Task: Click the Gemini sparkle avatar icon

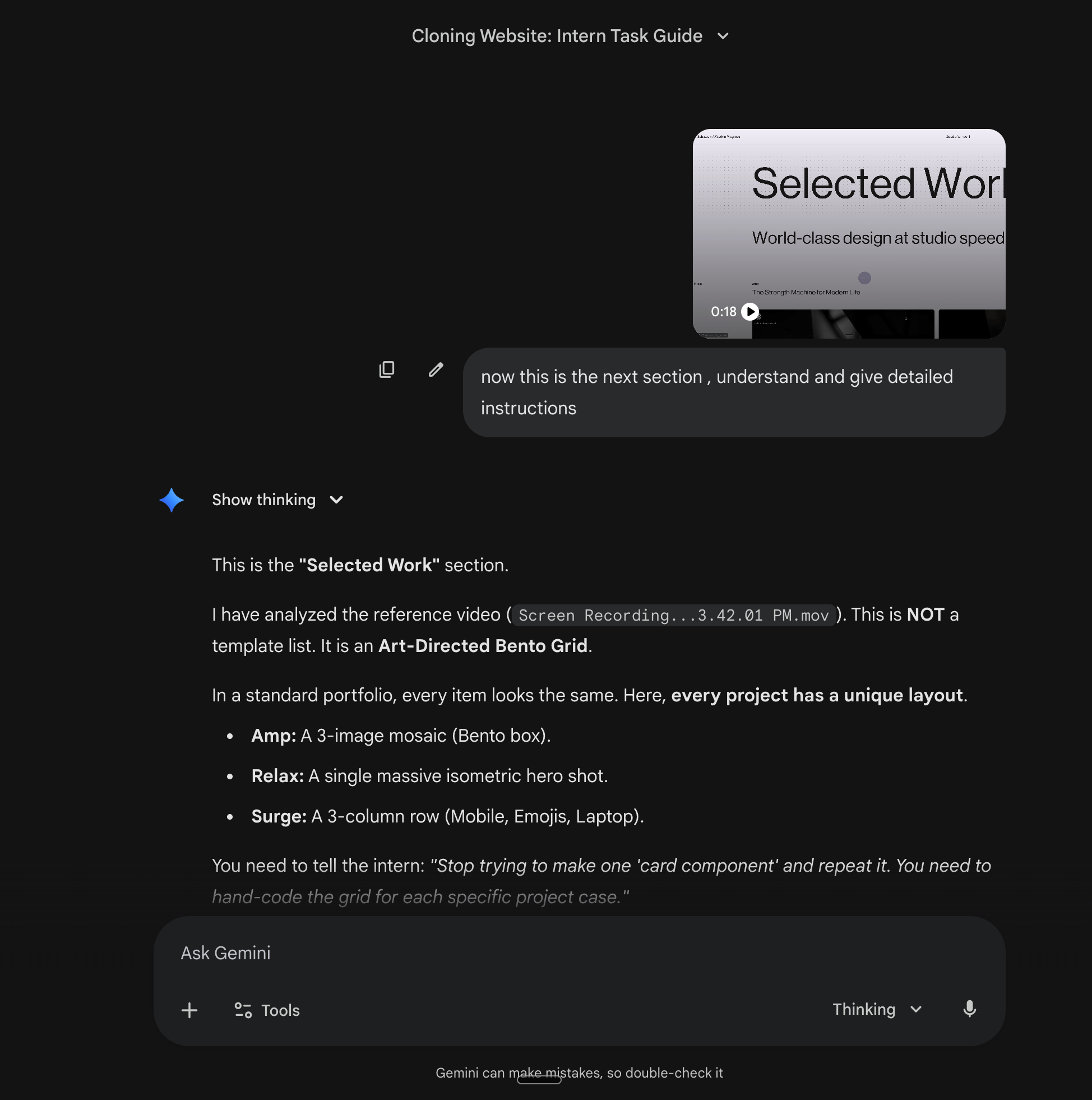Action: click(x=172, y=500)
